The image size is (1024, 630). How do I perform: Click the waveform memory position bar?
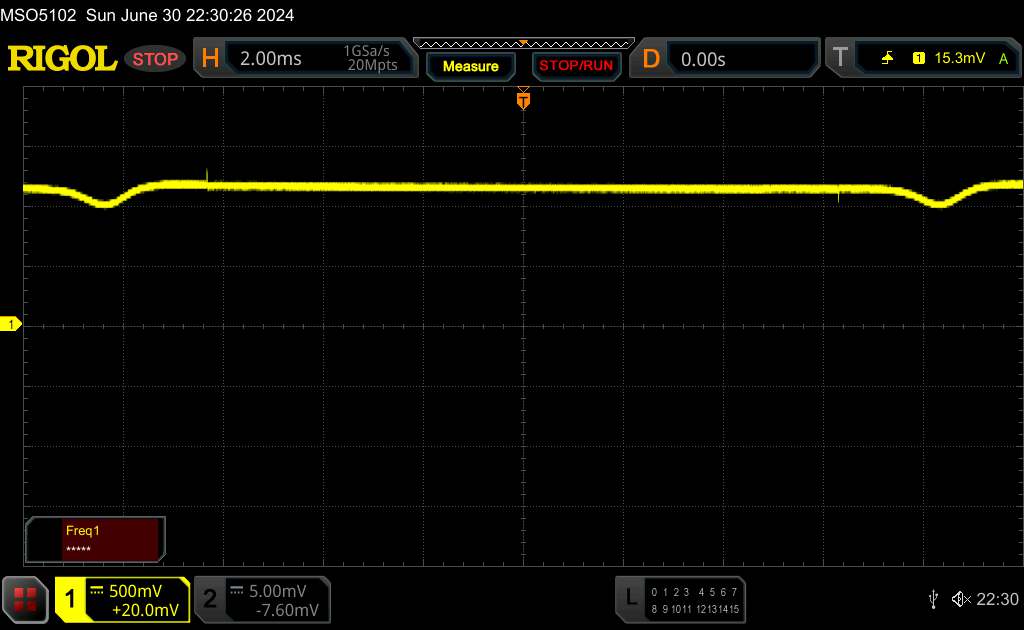pos(524,44)
